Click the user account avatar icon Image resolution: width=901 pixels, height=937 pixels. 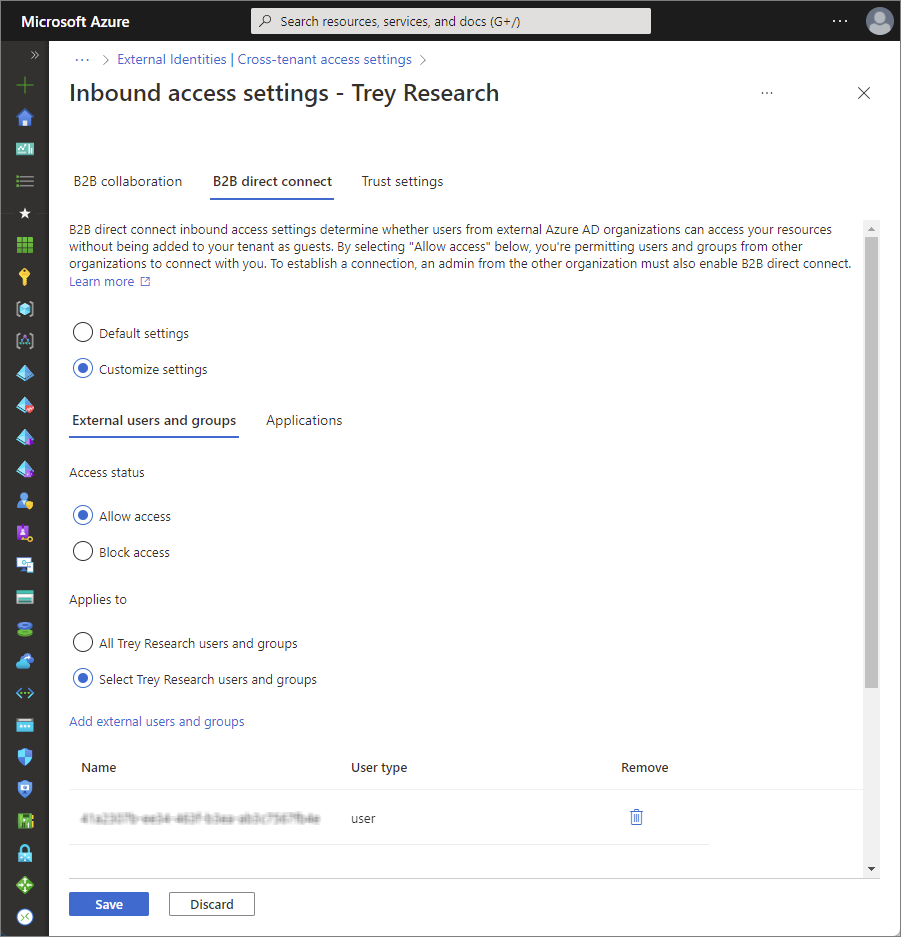(x=879, y=21)
